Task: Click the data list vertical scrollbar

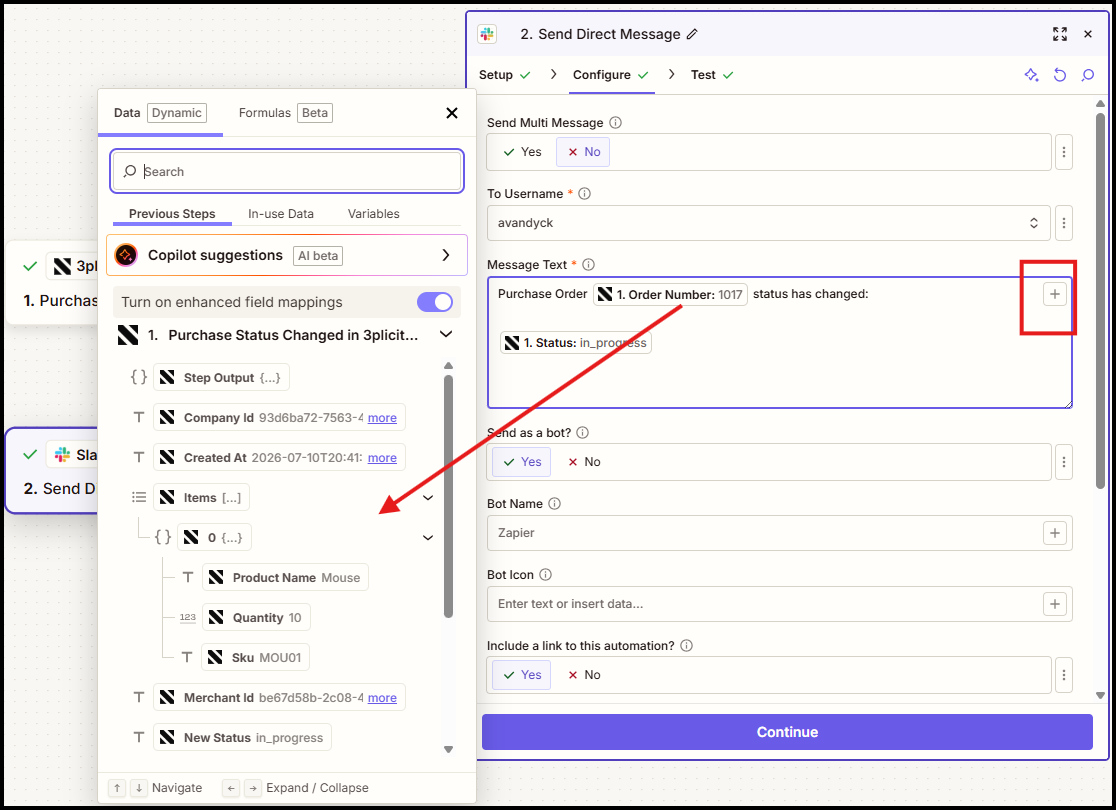Action: (448, 496)
